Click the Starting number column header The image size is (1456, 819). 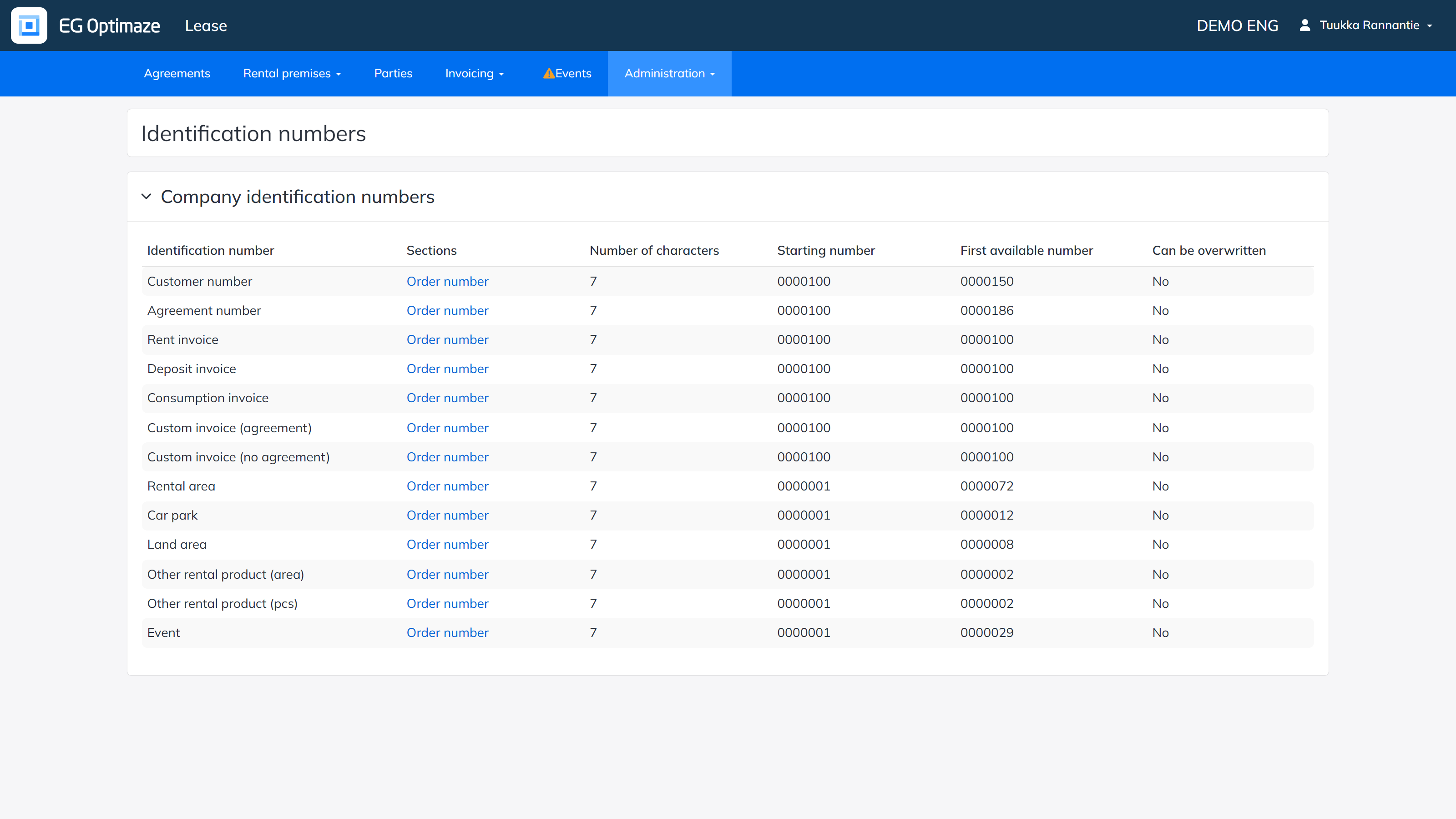(826, 250)
